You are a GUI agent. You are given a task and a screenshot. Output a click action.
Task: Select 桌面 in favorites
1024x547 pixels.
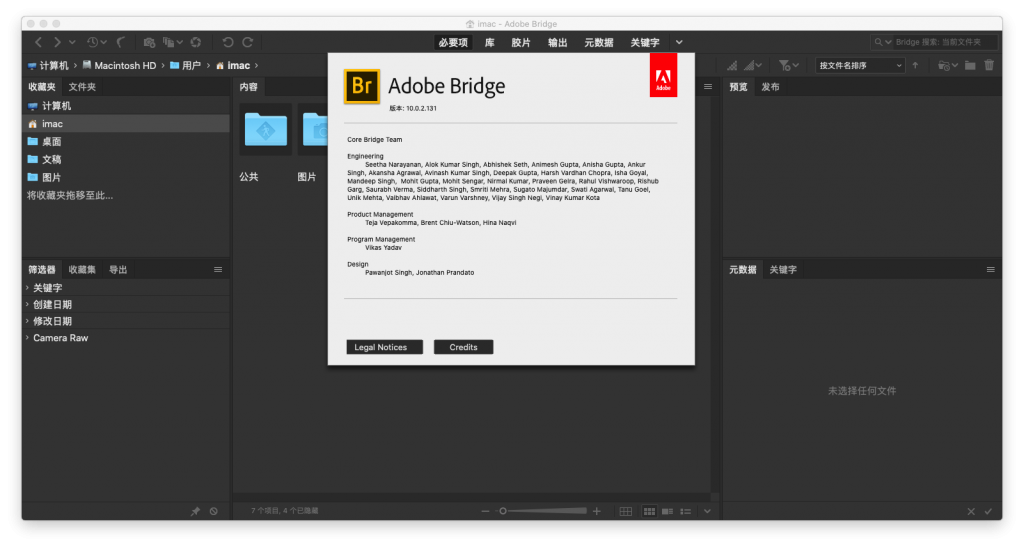pyautogui.click(x=126, y=142)
